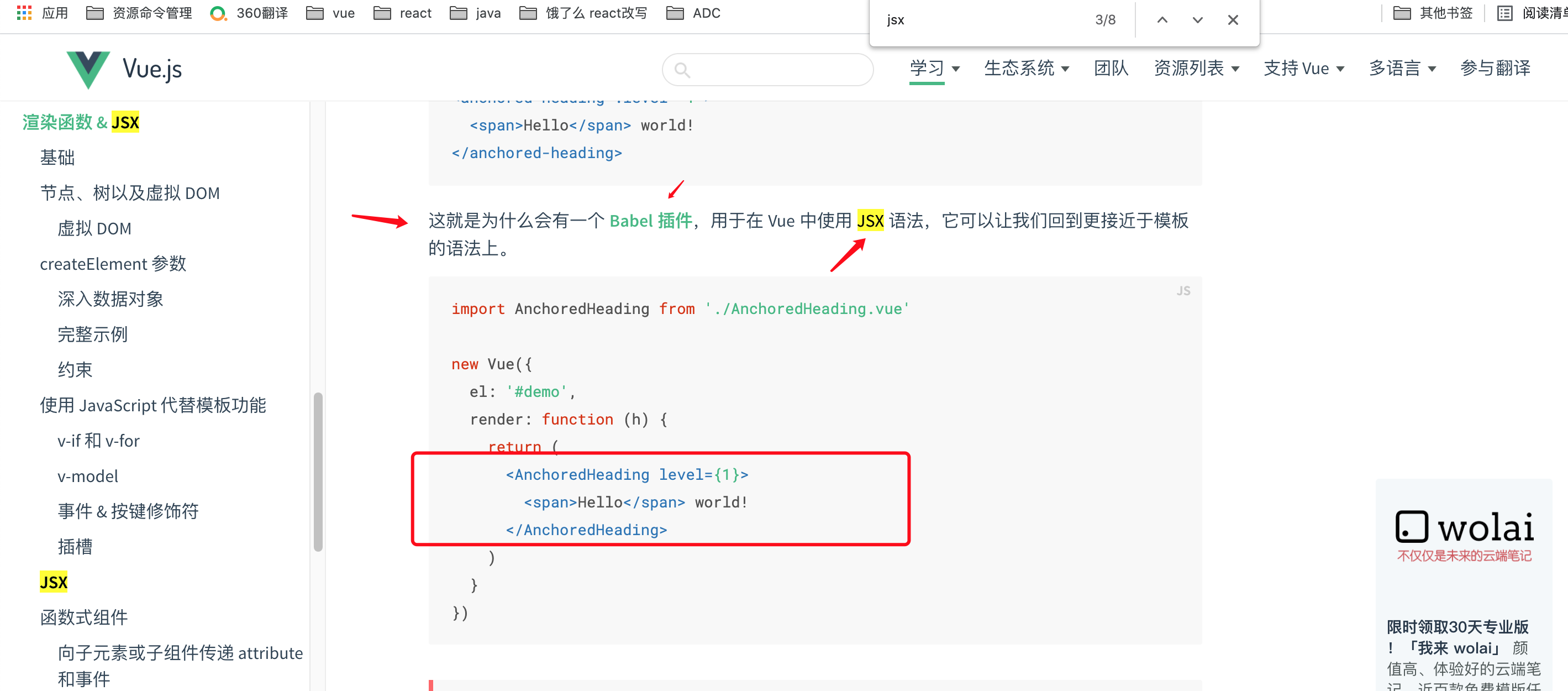Select the 虚拟 DOM sidebar sub-item
Viewport: 1568px width, 691px height.
tap(94, 228)
